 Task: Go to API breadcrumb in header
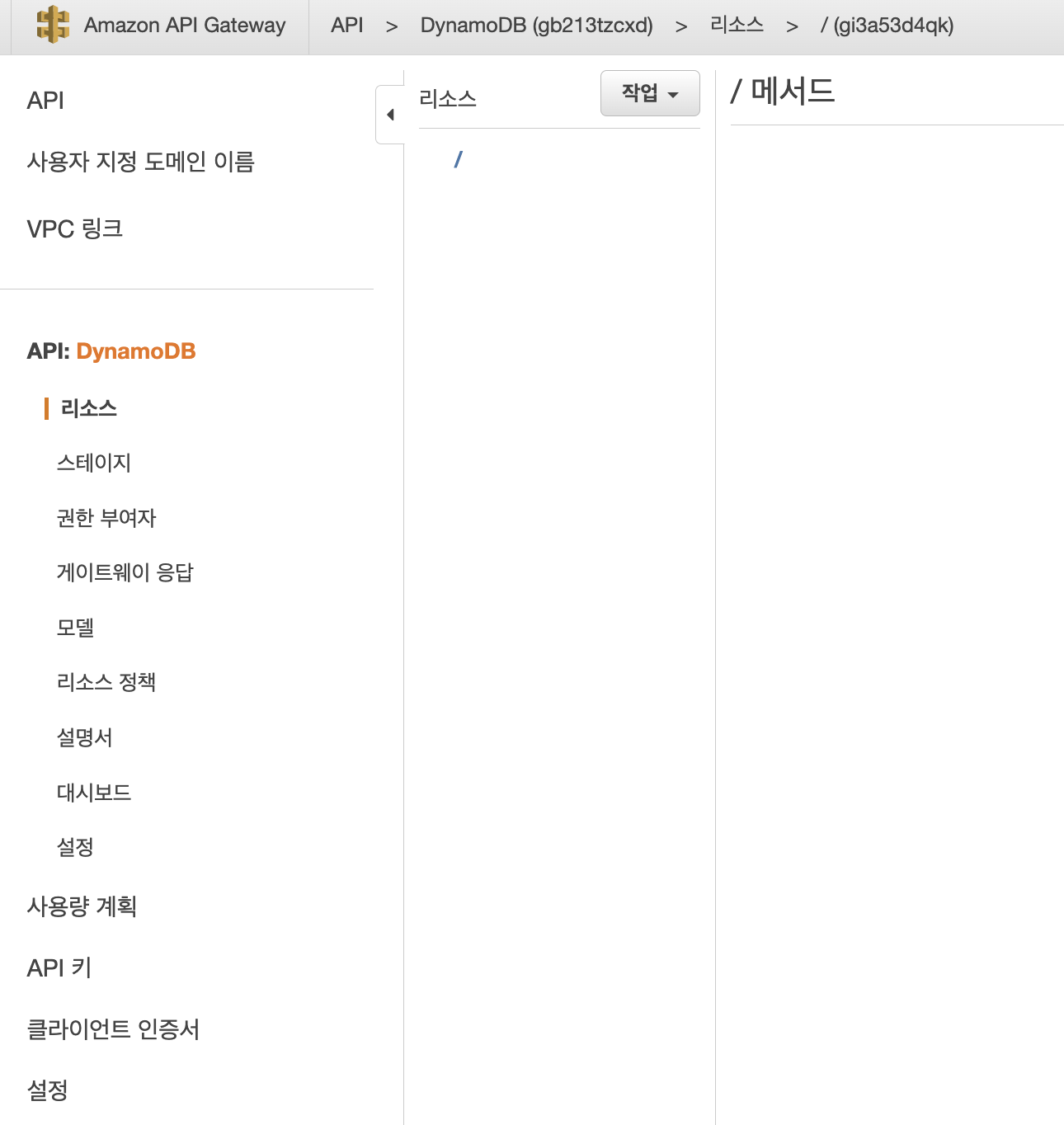347,26
